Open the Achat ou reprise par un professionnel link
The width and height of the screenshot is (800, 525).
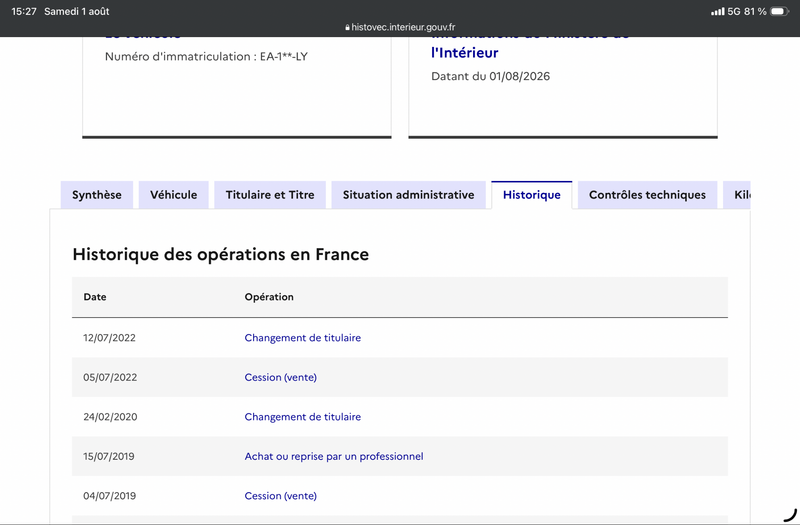334,457
